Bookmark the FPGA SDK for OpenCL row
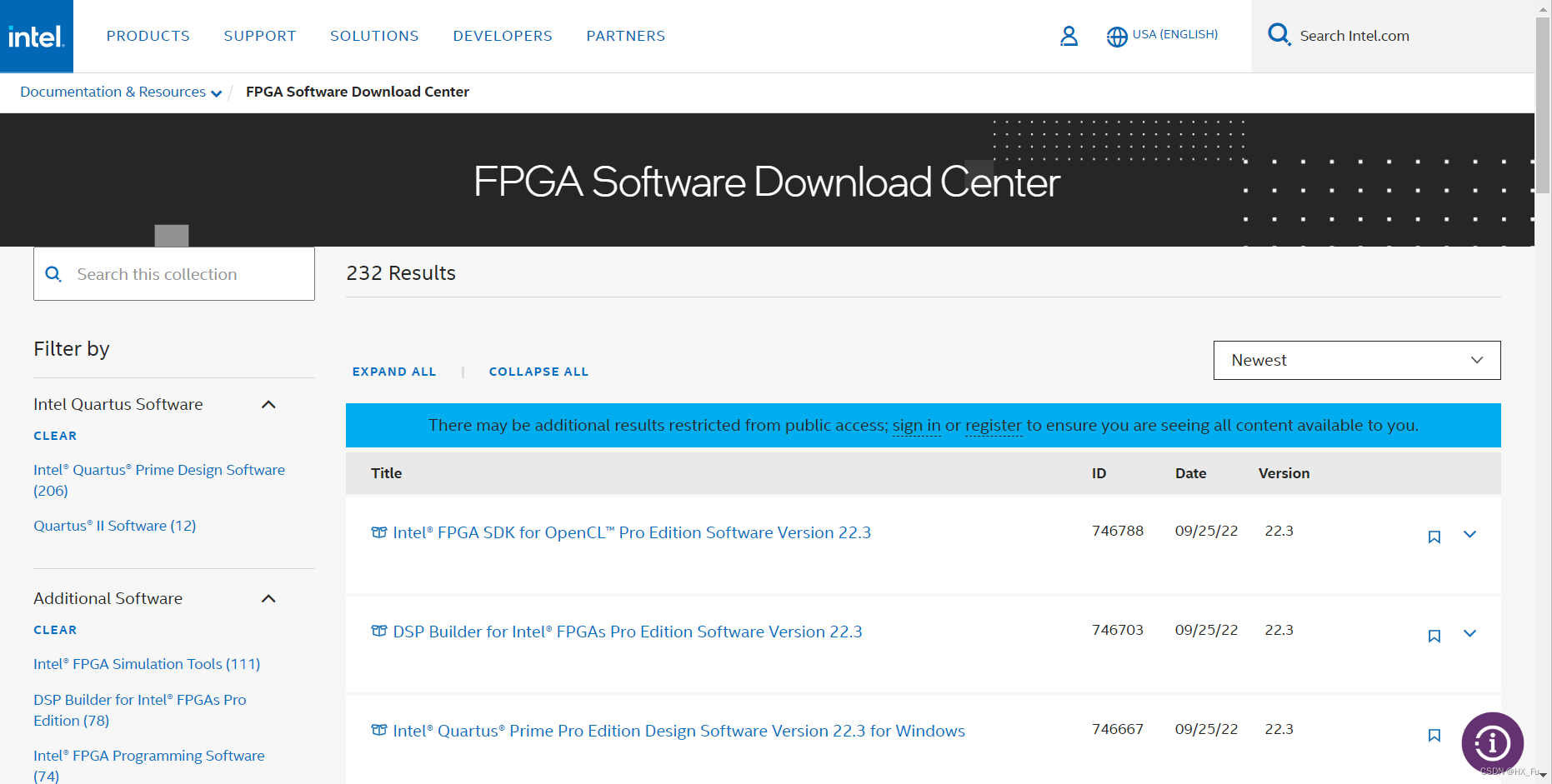Viewport: 1552px width, 784px height. pos(1434,537)
